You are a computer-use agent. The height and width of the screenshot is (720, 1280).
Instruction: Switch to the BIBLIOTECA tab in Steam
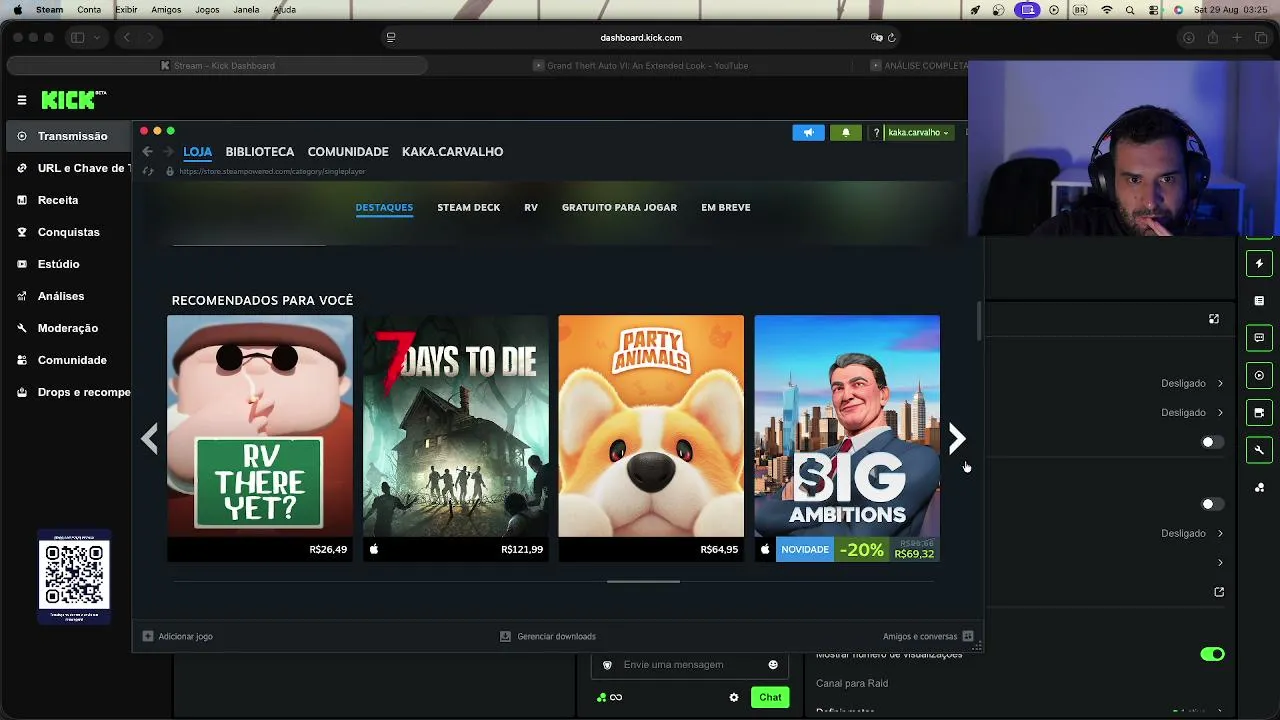[260, 152]
